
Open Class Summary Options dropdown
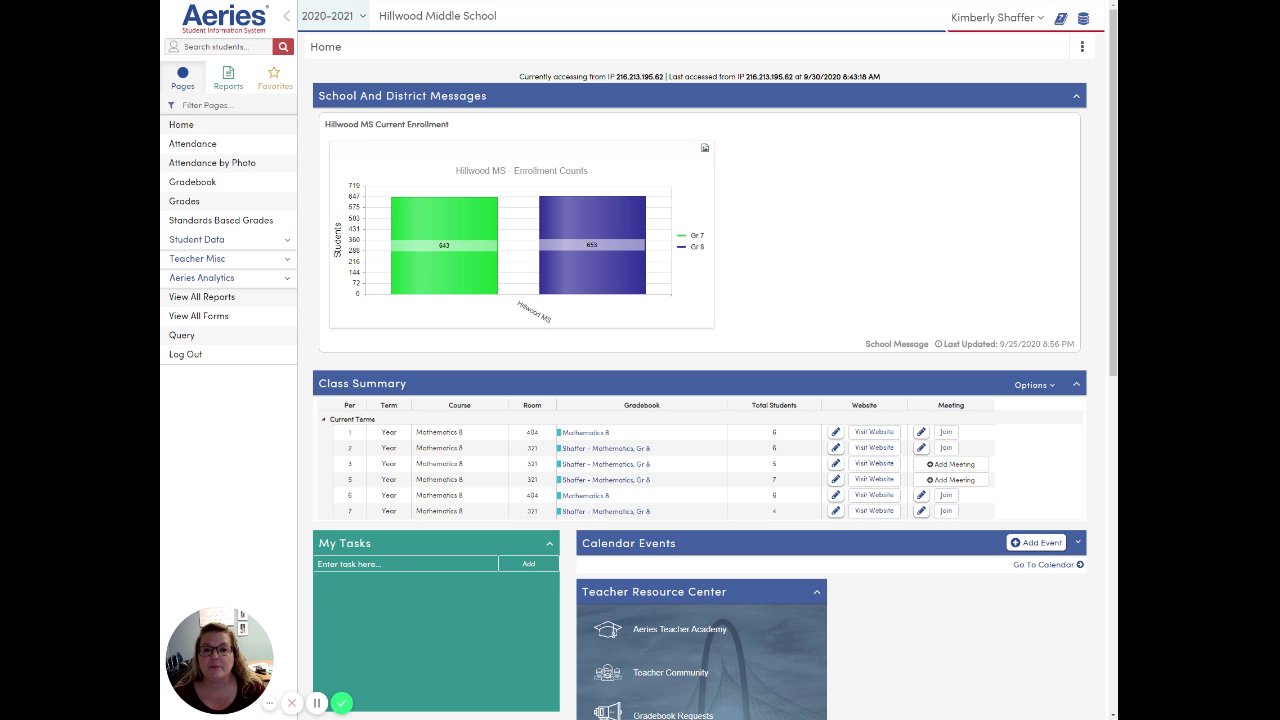pos(1034,385)
